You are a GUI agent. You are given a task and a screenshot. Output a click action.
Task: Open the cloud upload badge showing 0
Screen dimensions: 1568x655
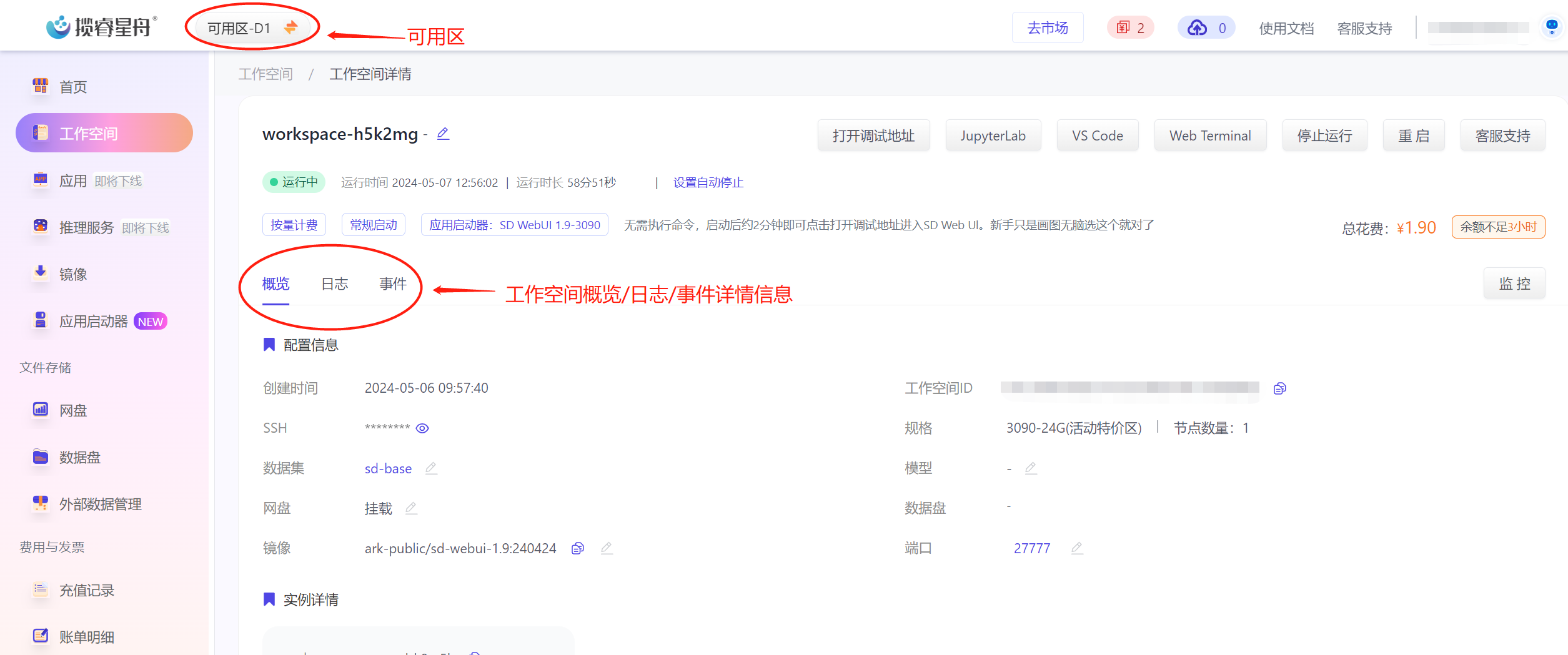coord(1206,28)
